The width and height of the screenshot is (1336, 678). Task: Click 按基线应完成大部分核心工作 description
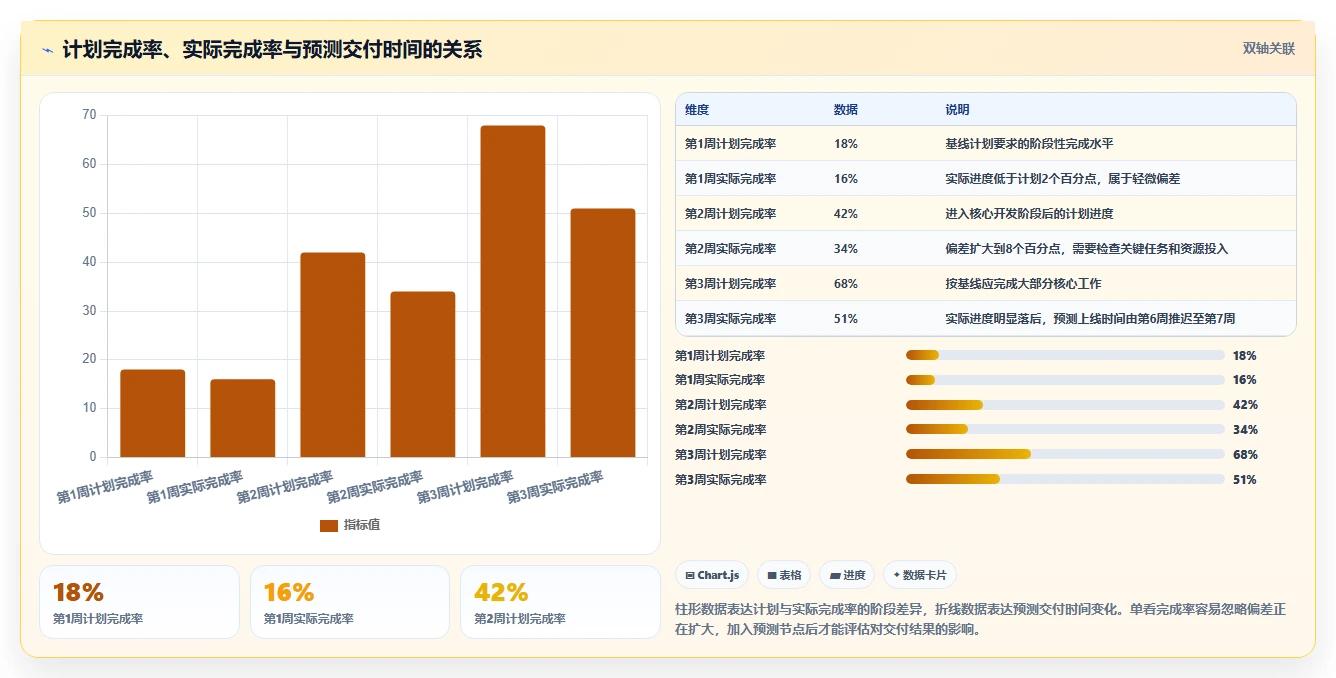tap(1024, 284)
